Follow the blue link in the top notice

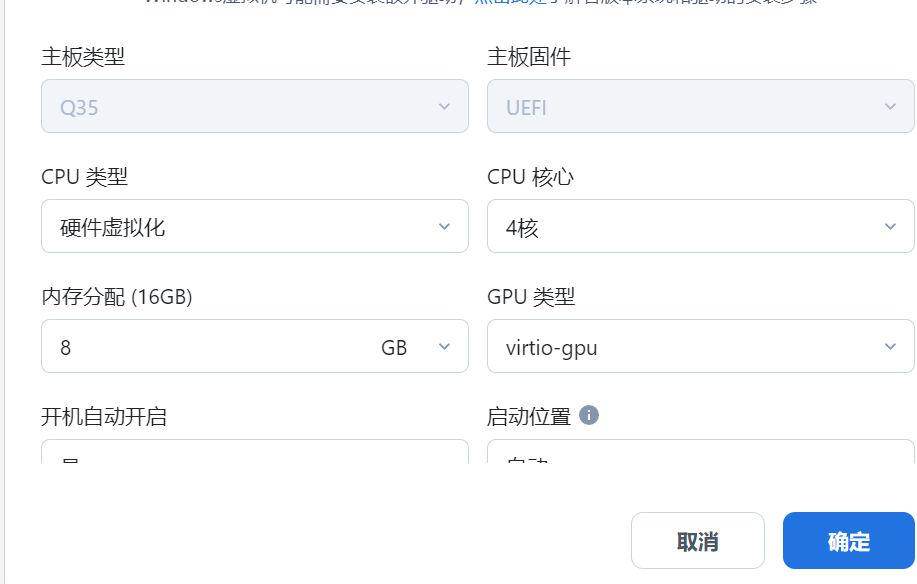coord(510,2)
